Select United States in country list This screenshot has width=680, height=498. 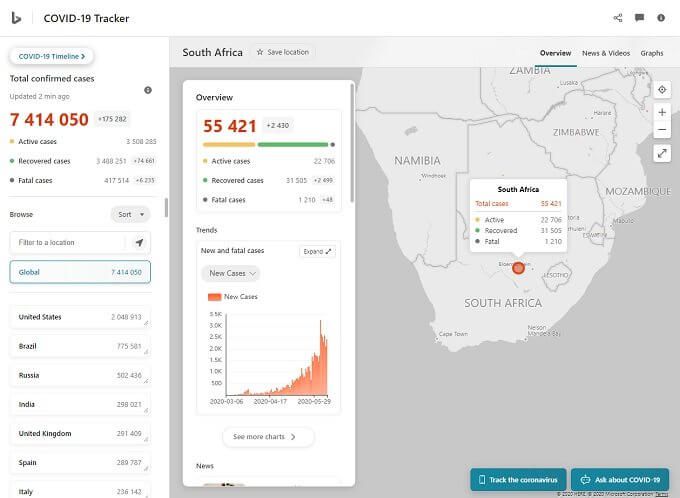(80, 317)
